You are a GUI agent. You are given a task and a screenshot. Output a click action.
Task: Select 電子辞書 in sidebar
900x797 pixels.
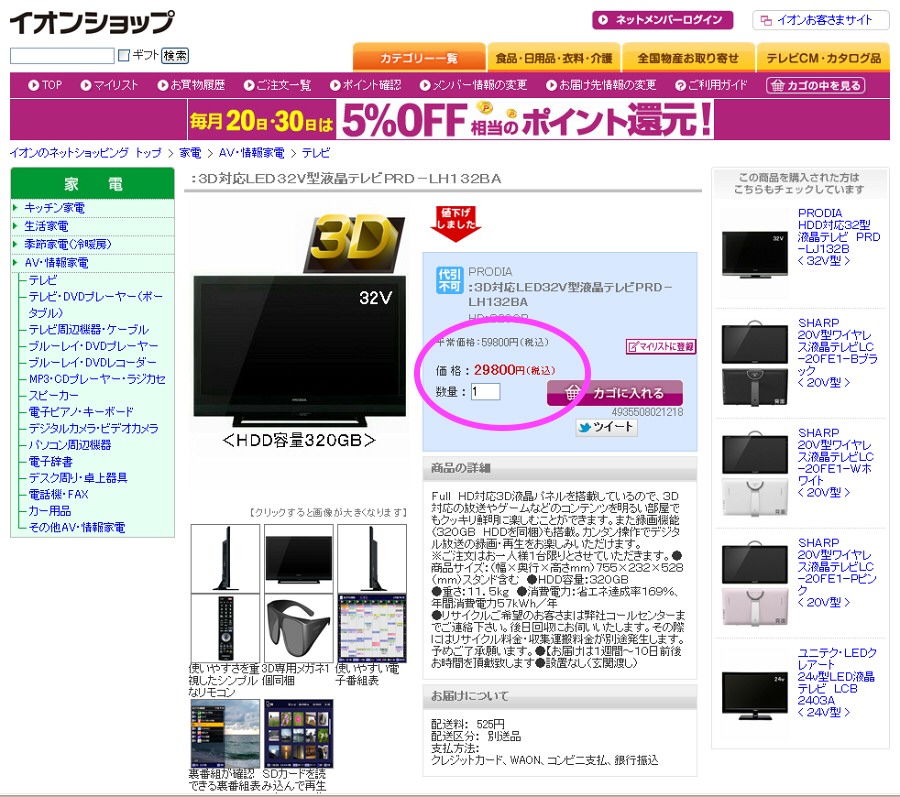[x=51, y=461]
